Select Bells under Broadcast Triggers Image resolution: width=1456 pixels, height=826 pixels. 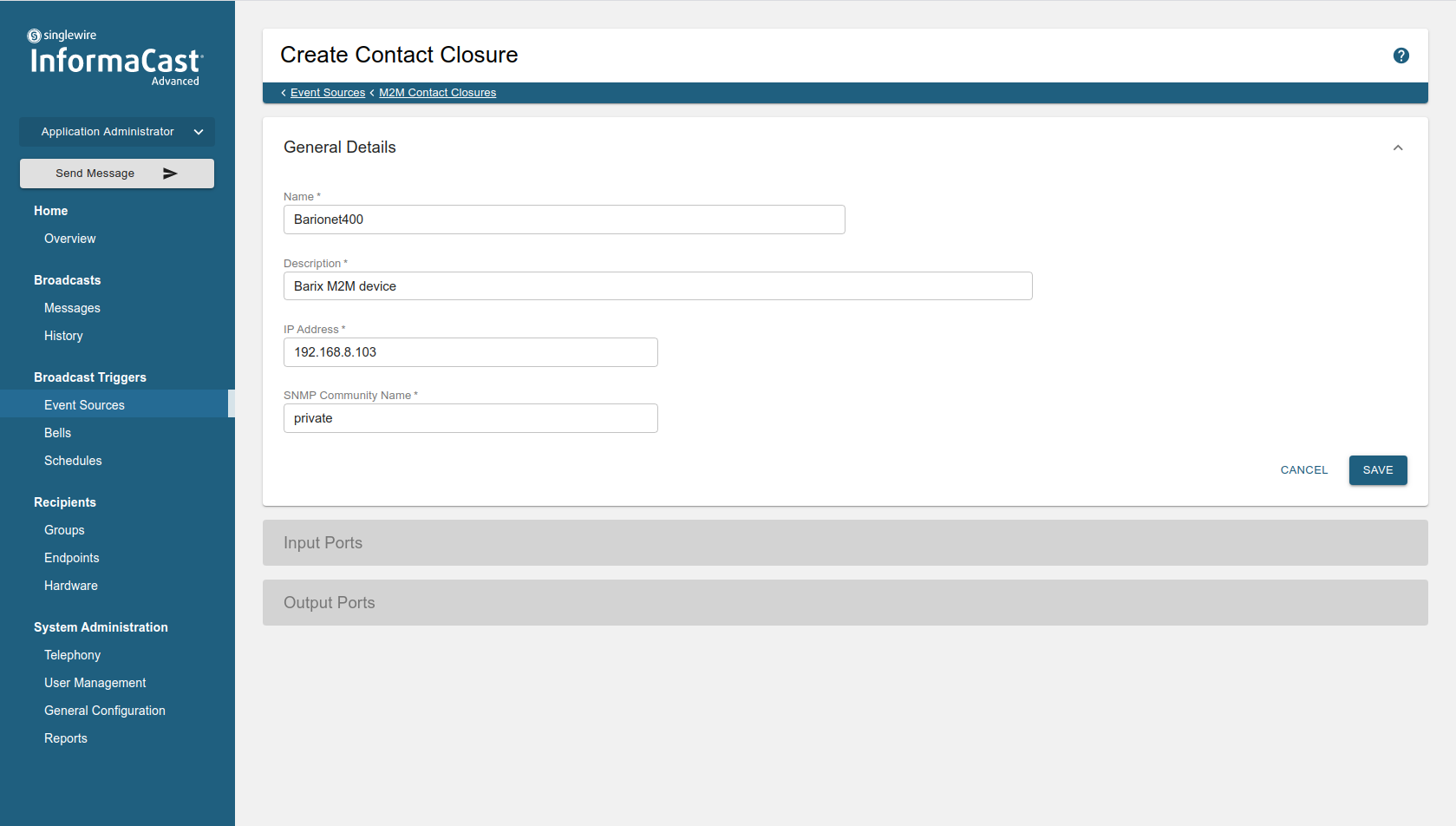57,432
